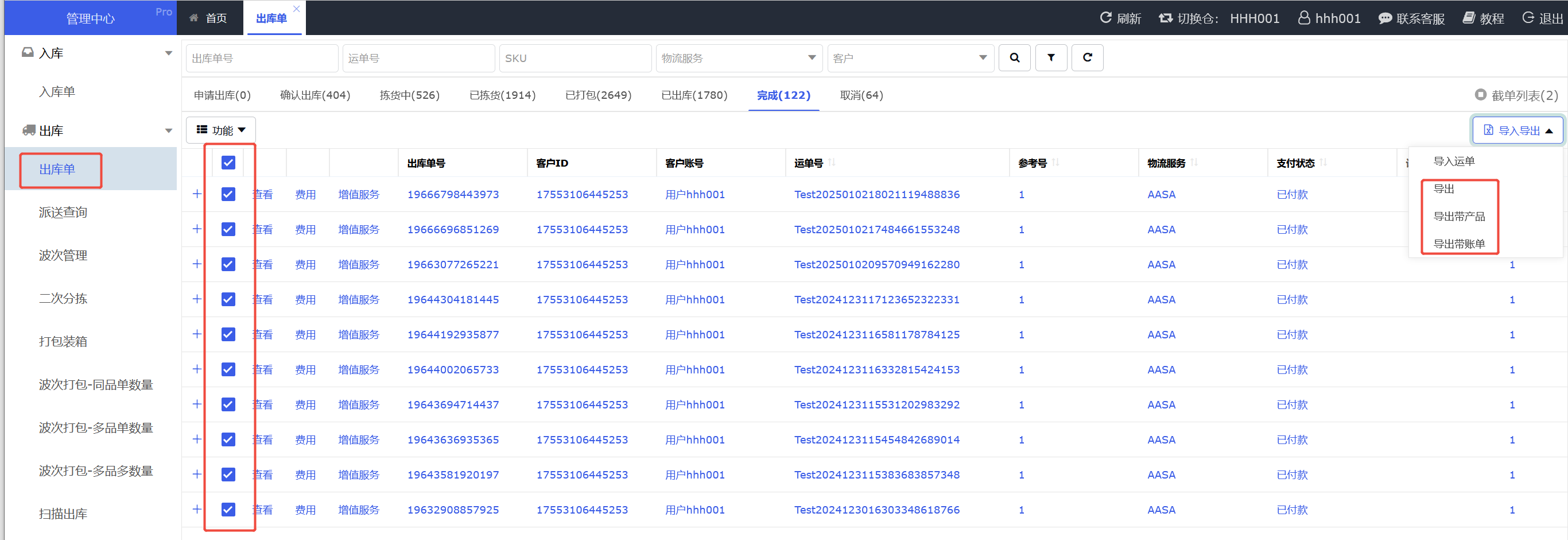The image size is (1568, 540).
Task: Collapse the 出库 sidebar section
Action: coord(169,131)
